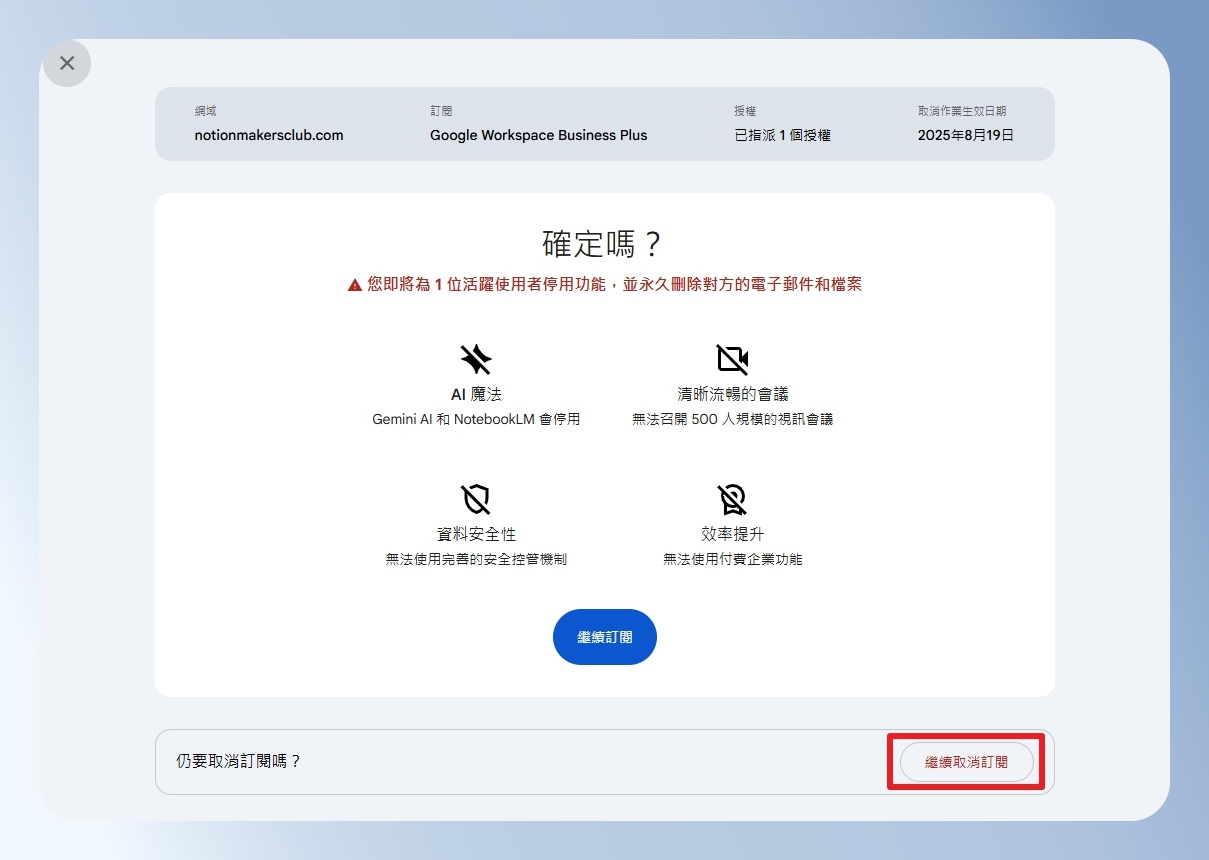Image resolution: width=1209 pixels, height=860 pixels.
Task: Click the 清晰流暢的會議 title
Action: click(732, 394)
